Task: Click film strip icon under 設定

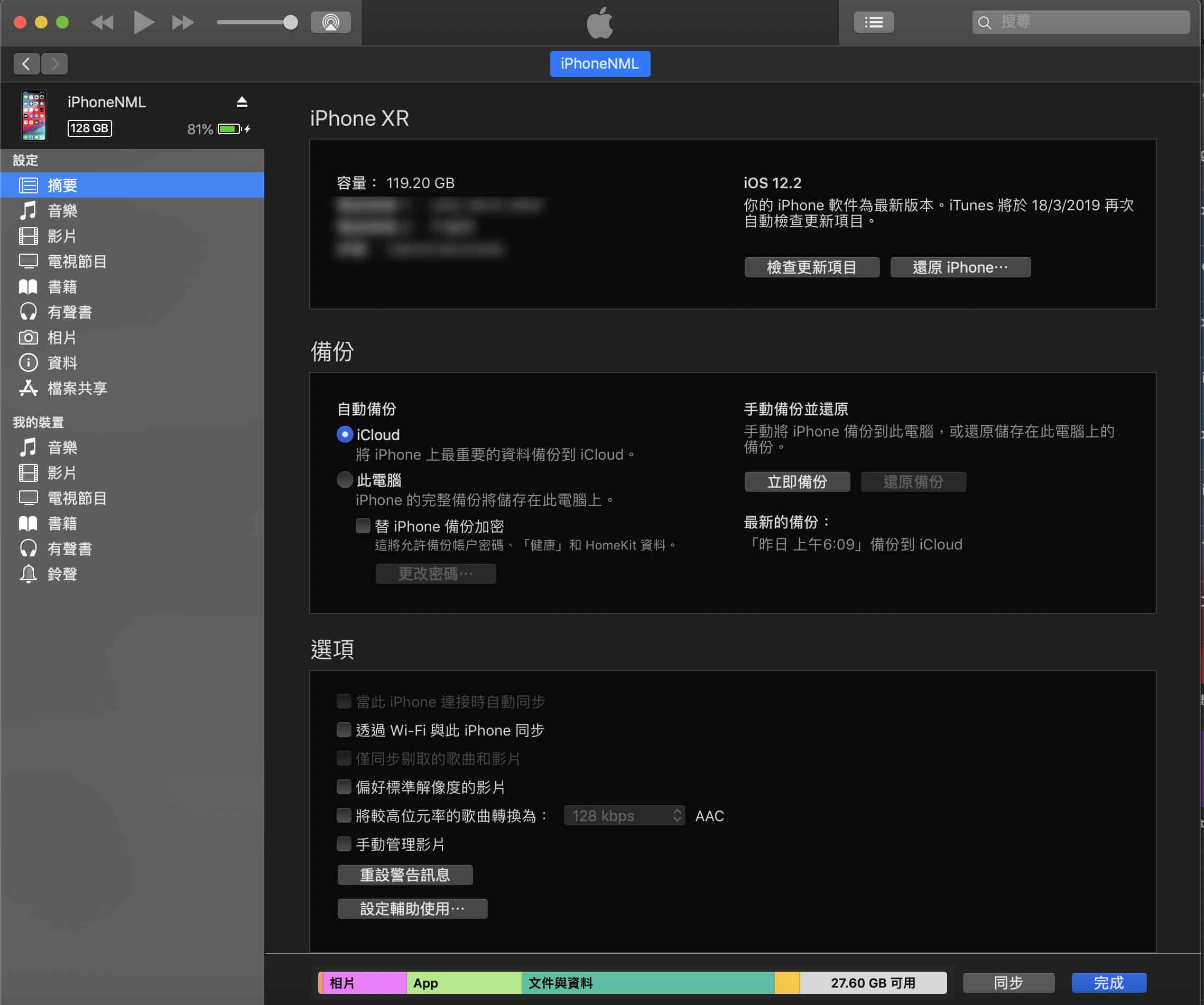Action: pyautogui.click(x=28, y=236)
